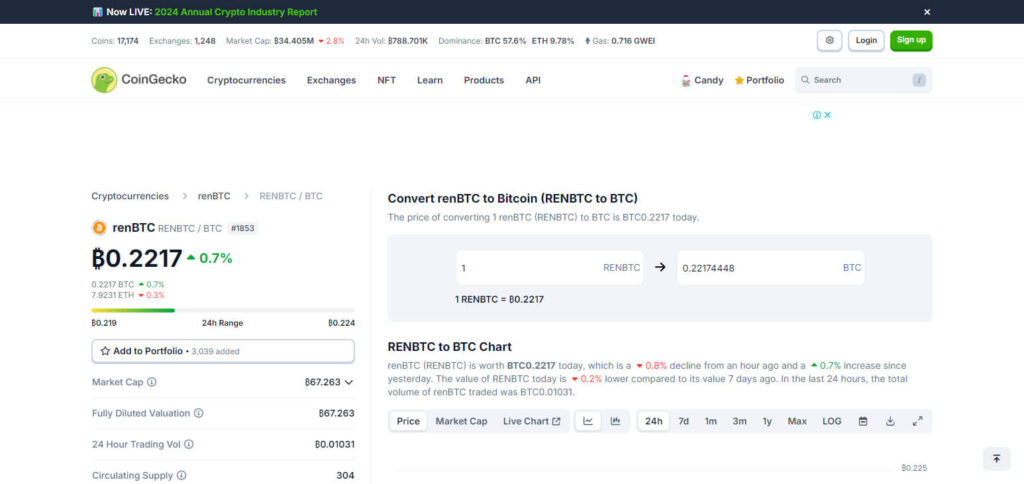Open the chart date range calendar
The height and width of the screenshot is (484, 1024).
863,421
